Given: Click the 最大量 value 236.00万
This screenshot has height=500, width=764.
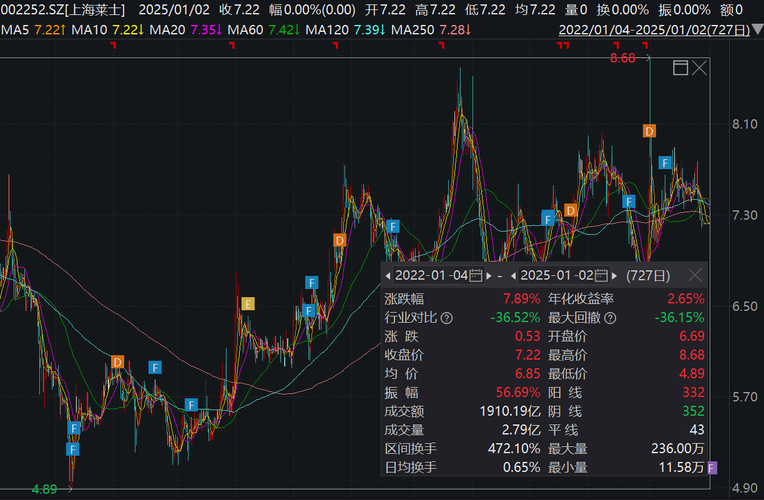Looking at the screenshot, I should [678, 449].
